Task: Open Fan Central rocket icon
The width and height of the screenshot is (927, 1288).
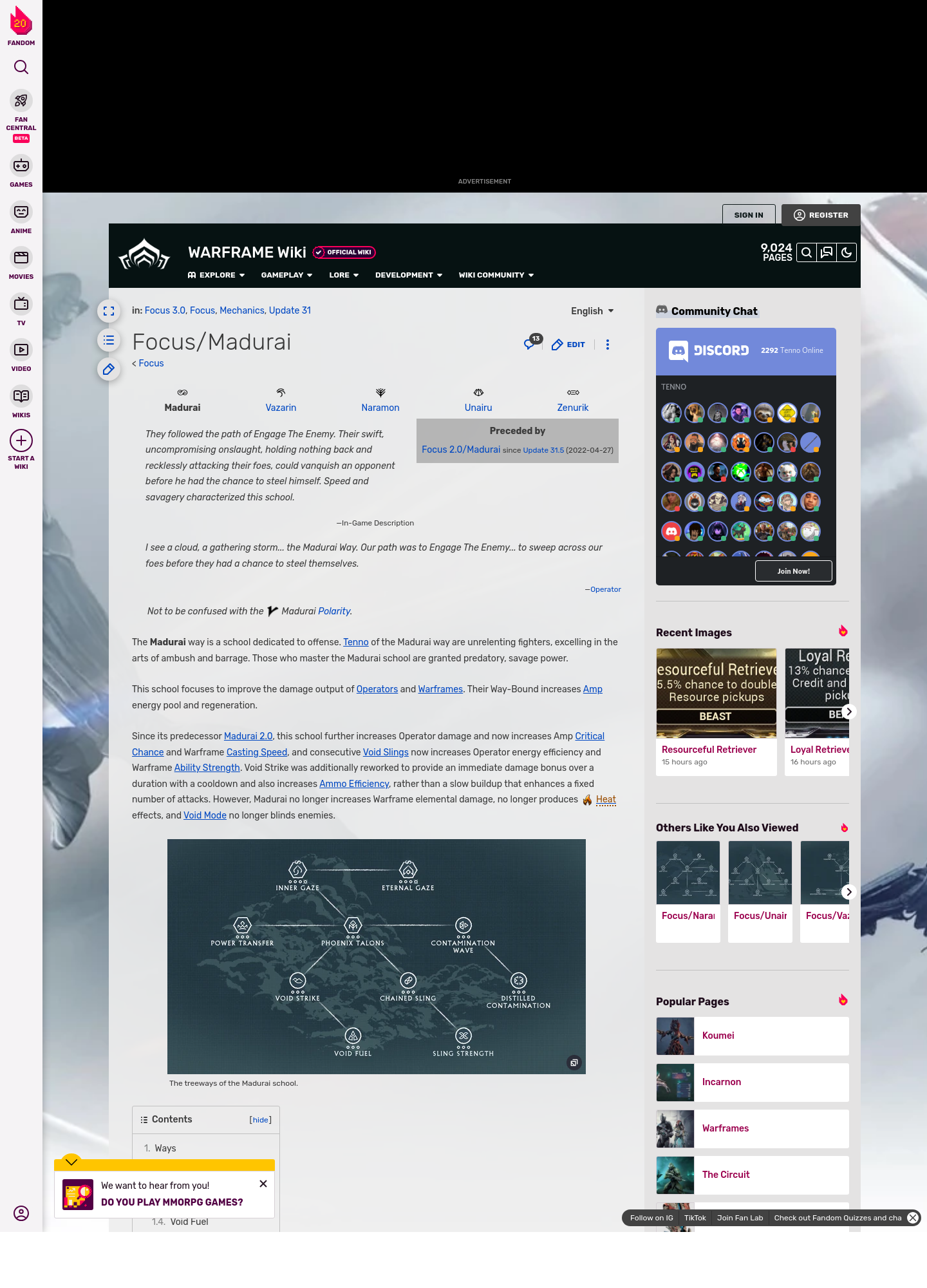Action: (21, 100)
